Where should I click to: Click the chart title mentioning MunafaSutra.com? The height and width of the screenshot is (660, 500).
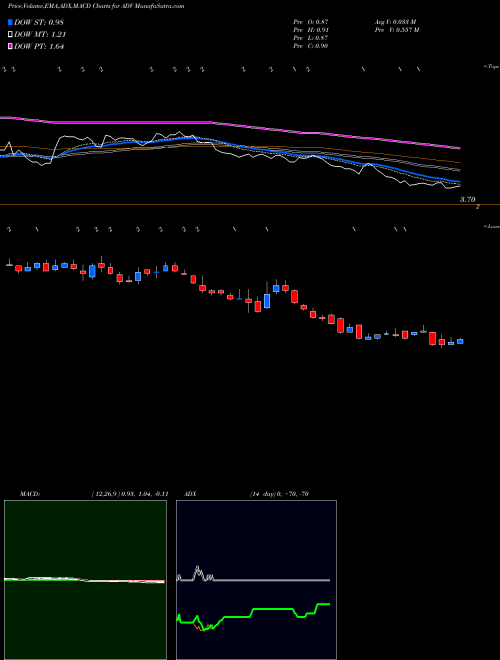[x=96, y=6]
